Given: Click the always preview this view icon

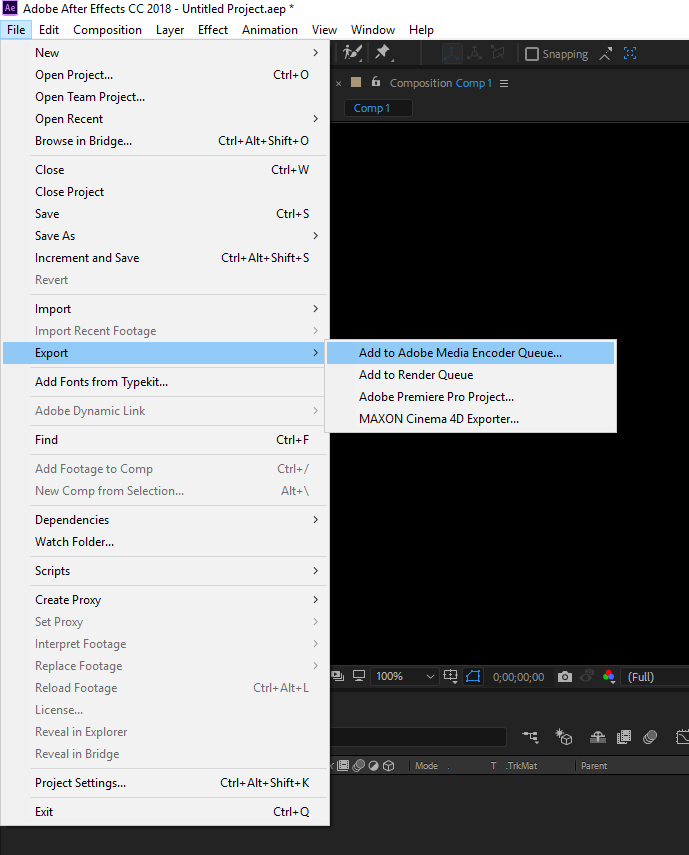Looking at the screenshot, I should (338, 676).
